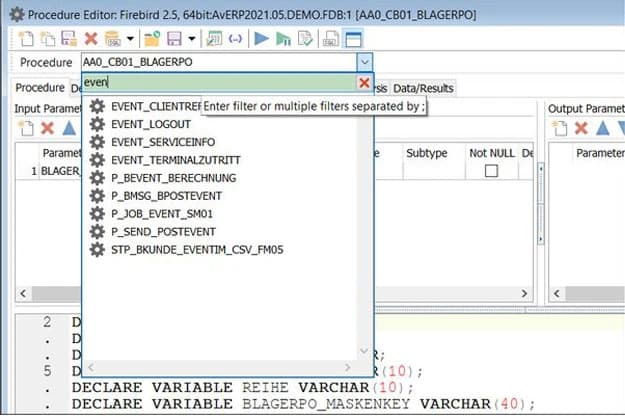
Task: Open the Data/Results tab
Action: (x=422, y=88)
